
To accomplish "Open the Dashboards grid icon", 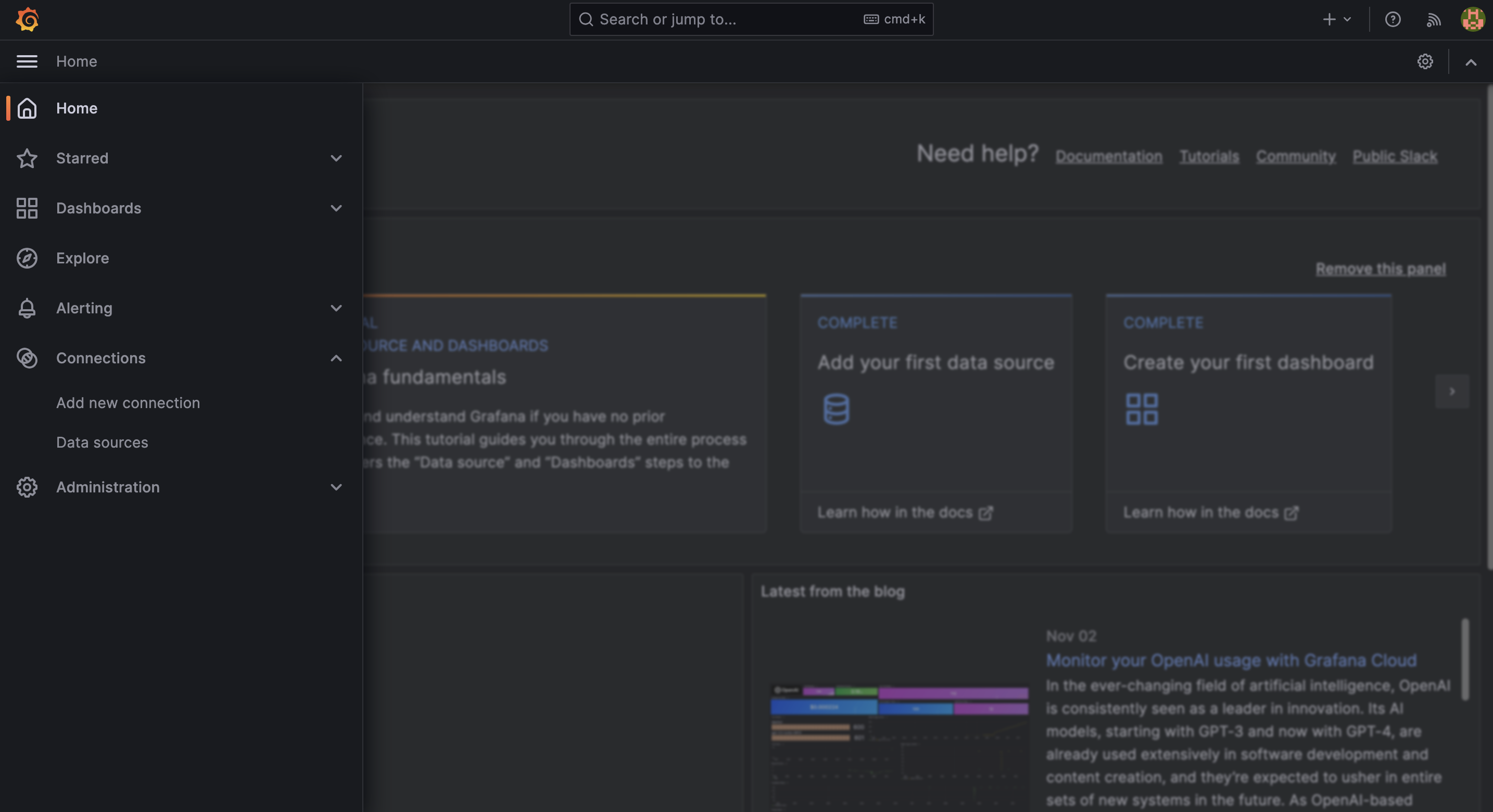I will tap(27, 208).
